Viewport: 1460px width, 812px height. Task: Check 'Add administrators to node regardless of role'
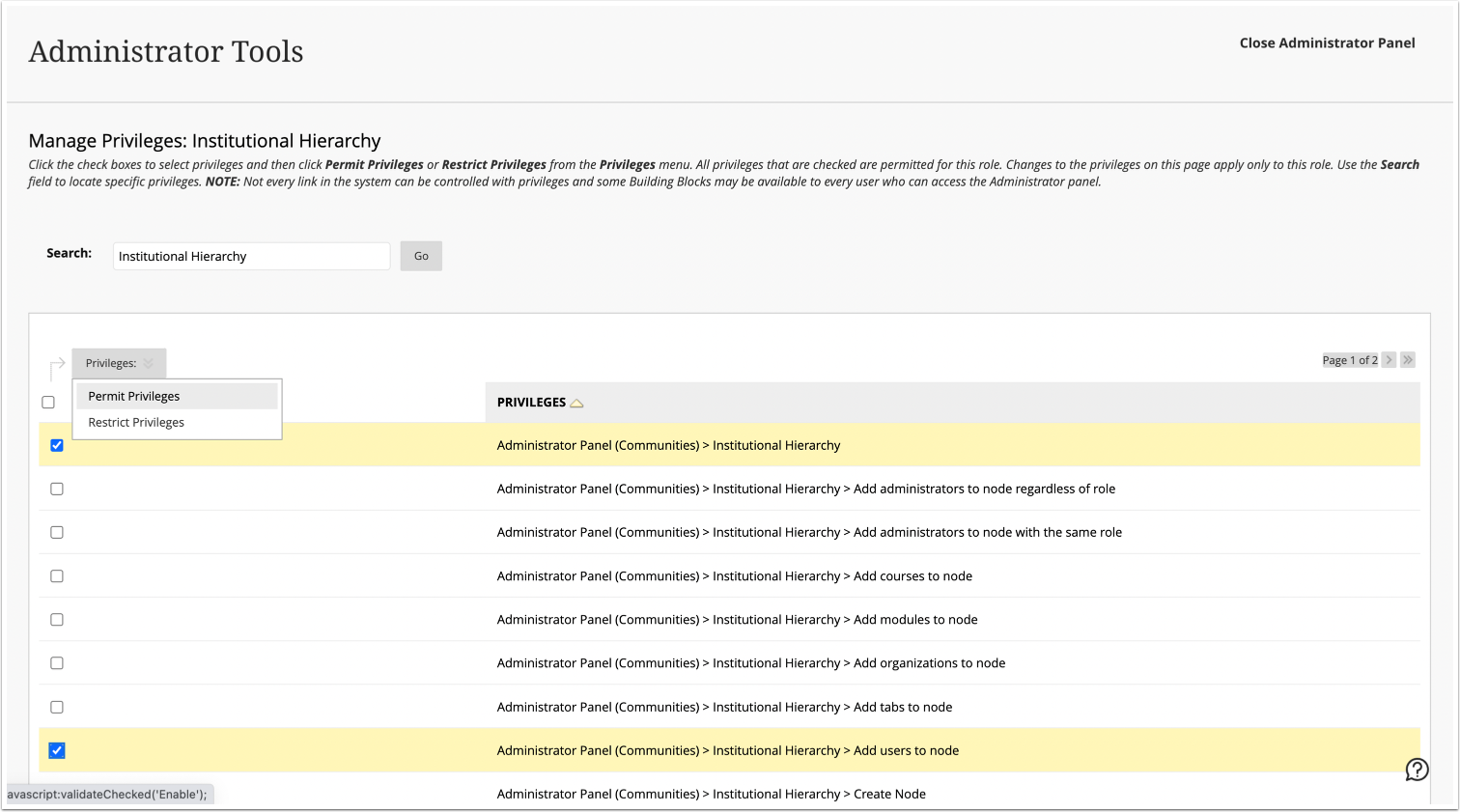pyautogui.click(x=57, y=489)
